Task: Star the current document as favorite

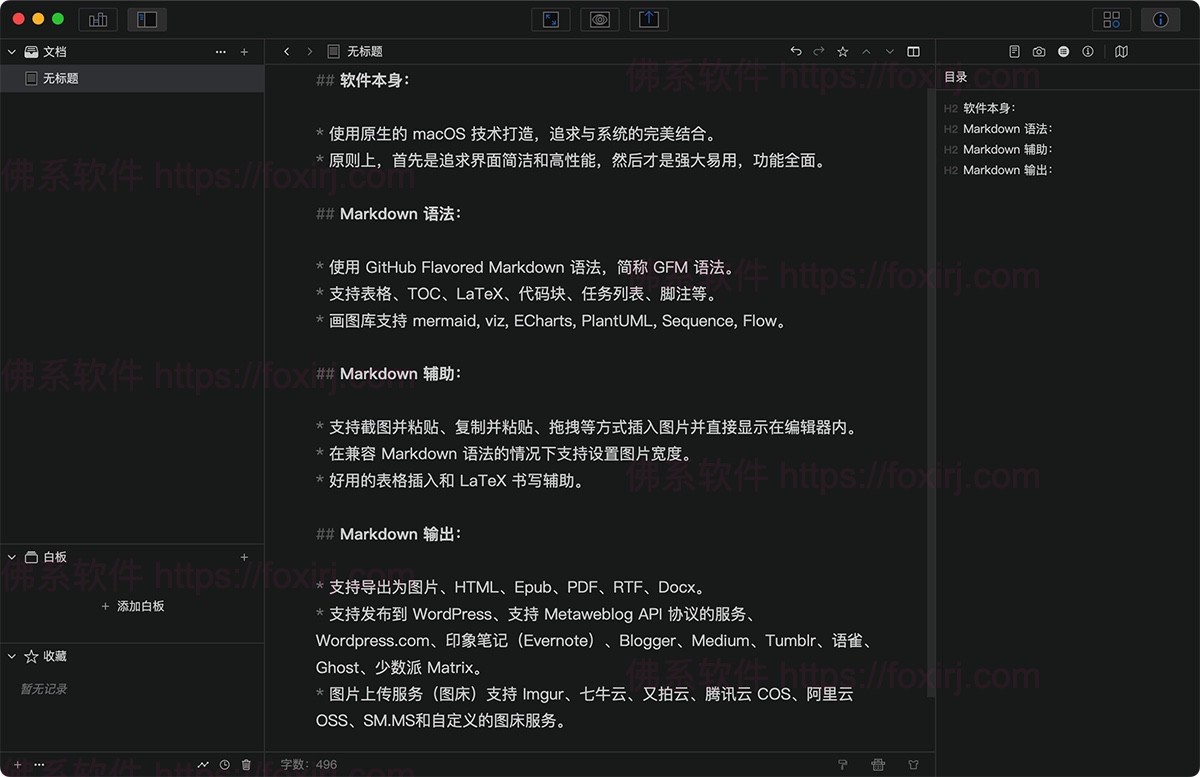Action: point(843,51)
